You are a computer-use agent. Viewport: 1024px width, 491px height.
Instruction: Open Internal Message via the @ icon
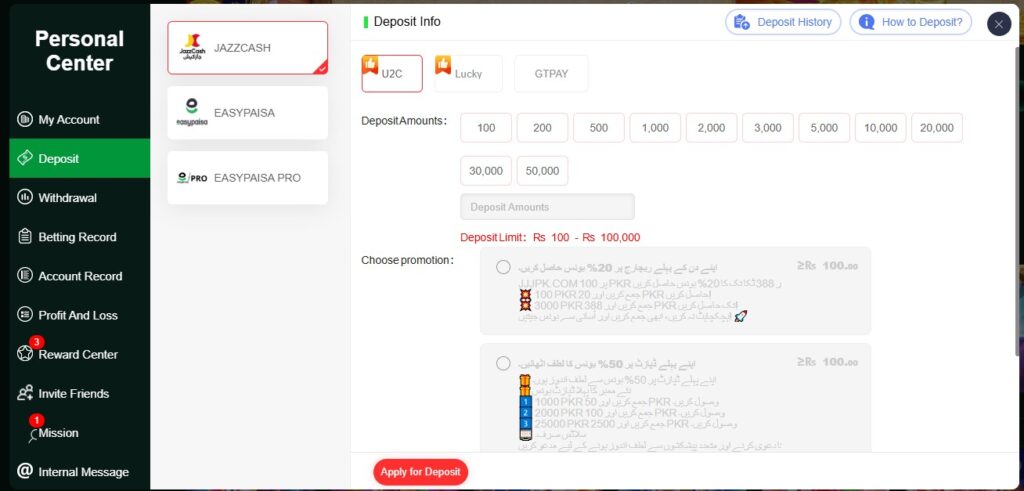(25, 471)
